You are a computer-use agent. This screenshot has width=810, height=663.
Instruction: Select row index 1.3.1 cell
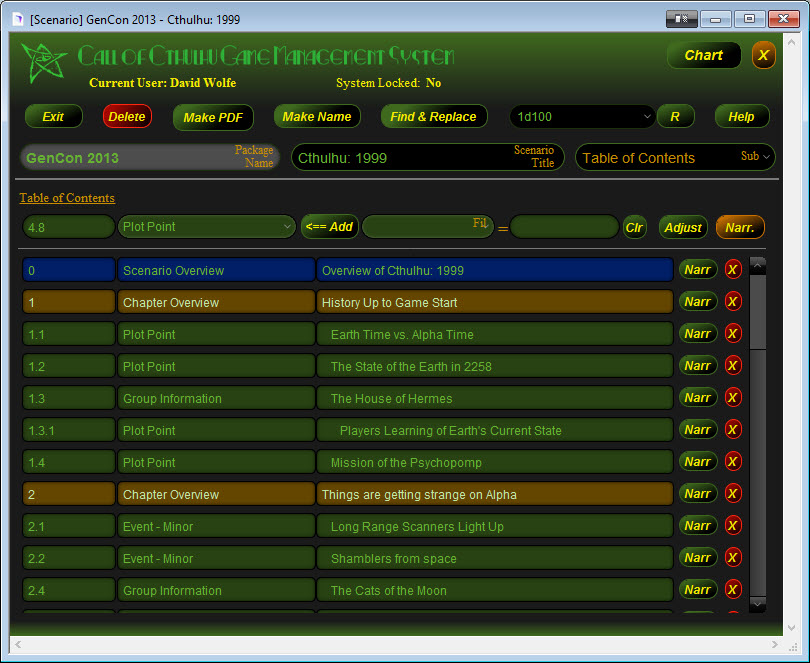pyautogui.click(x=68, y=430)
